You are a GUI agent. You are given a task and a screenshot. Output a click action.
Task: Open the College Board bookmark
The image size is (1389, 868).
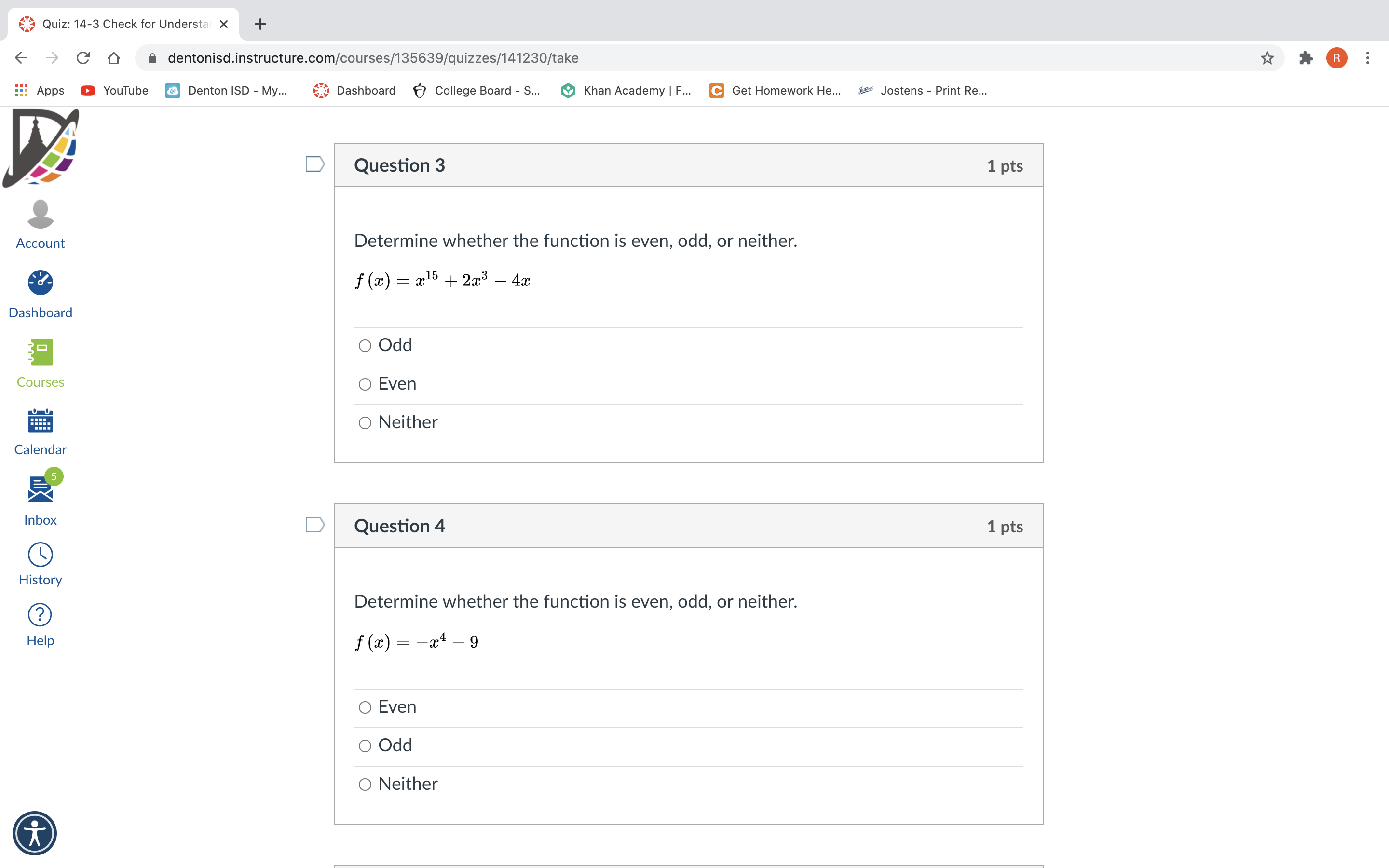477,90
